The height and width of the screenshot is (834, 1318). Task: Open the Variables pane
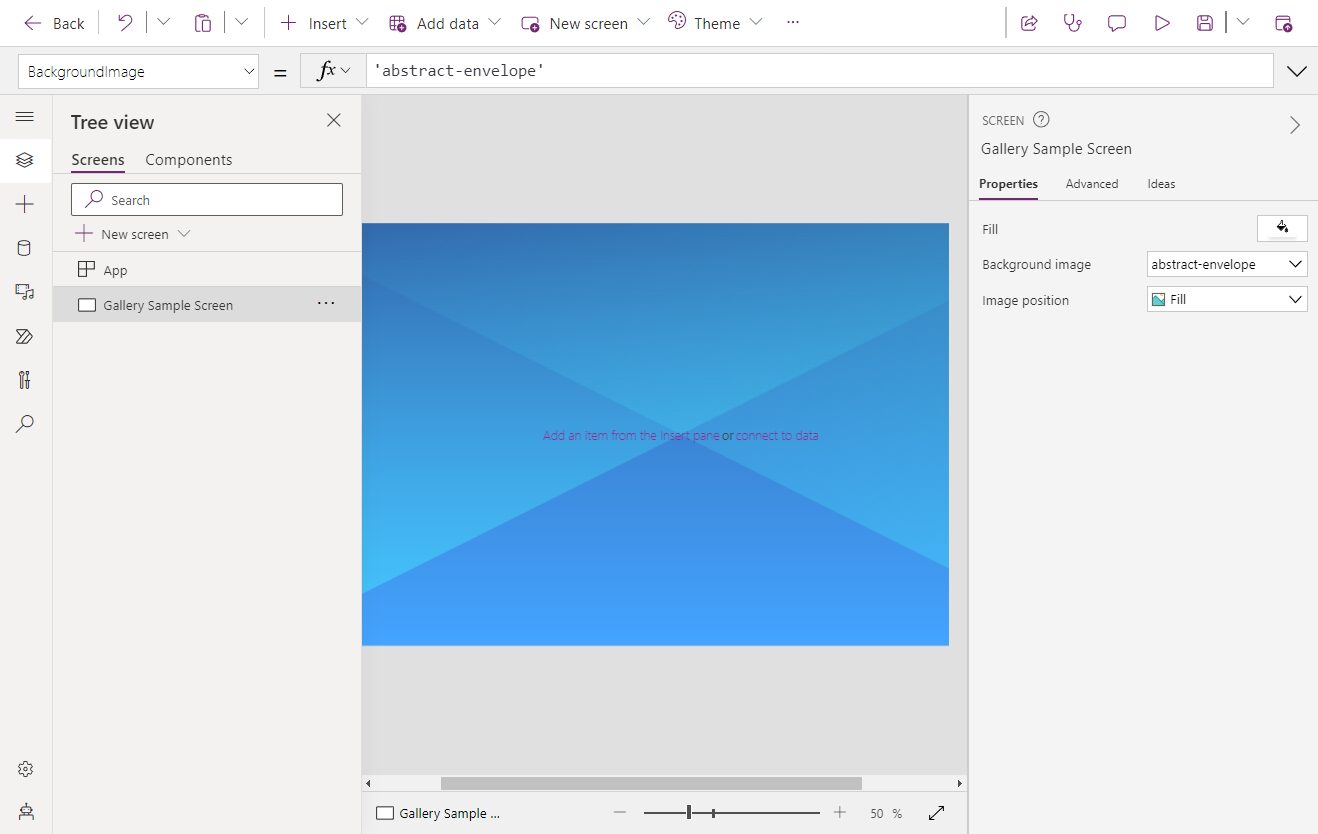25,380
